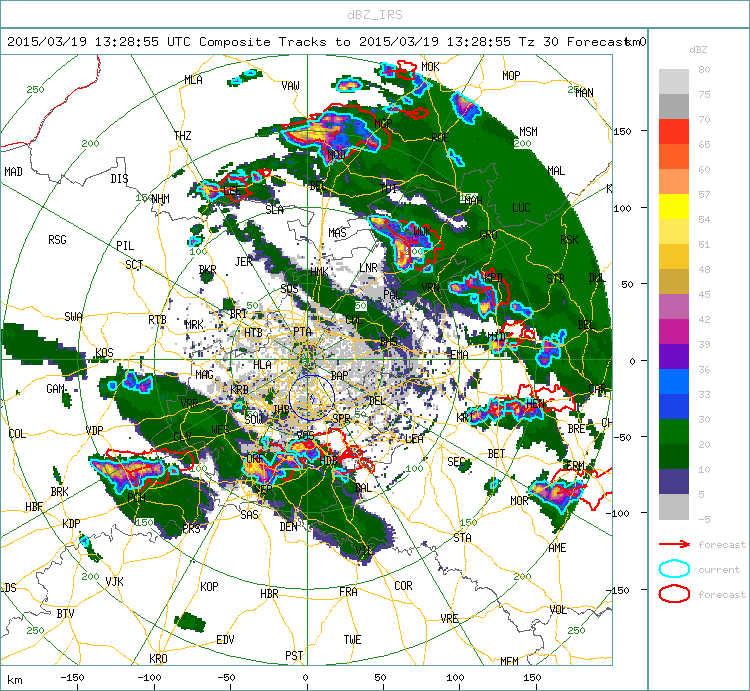Select the green 20–30 dBZ legend color
This screenshot has height=691, width=750.
coord(673,431)
